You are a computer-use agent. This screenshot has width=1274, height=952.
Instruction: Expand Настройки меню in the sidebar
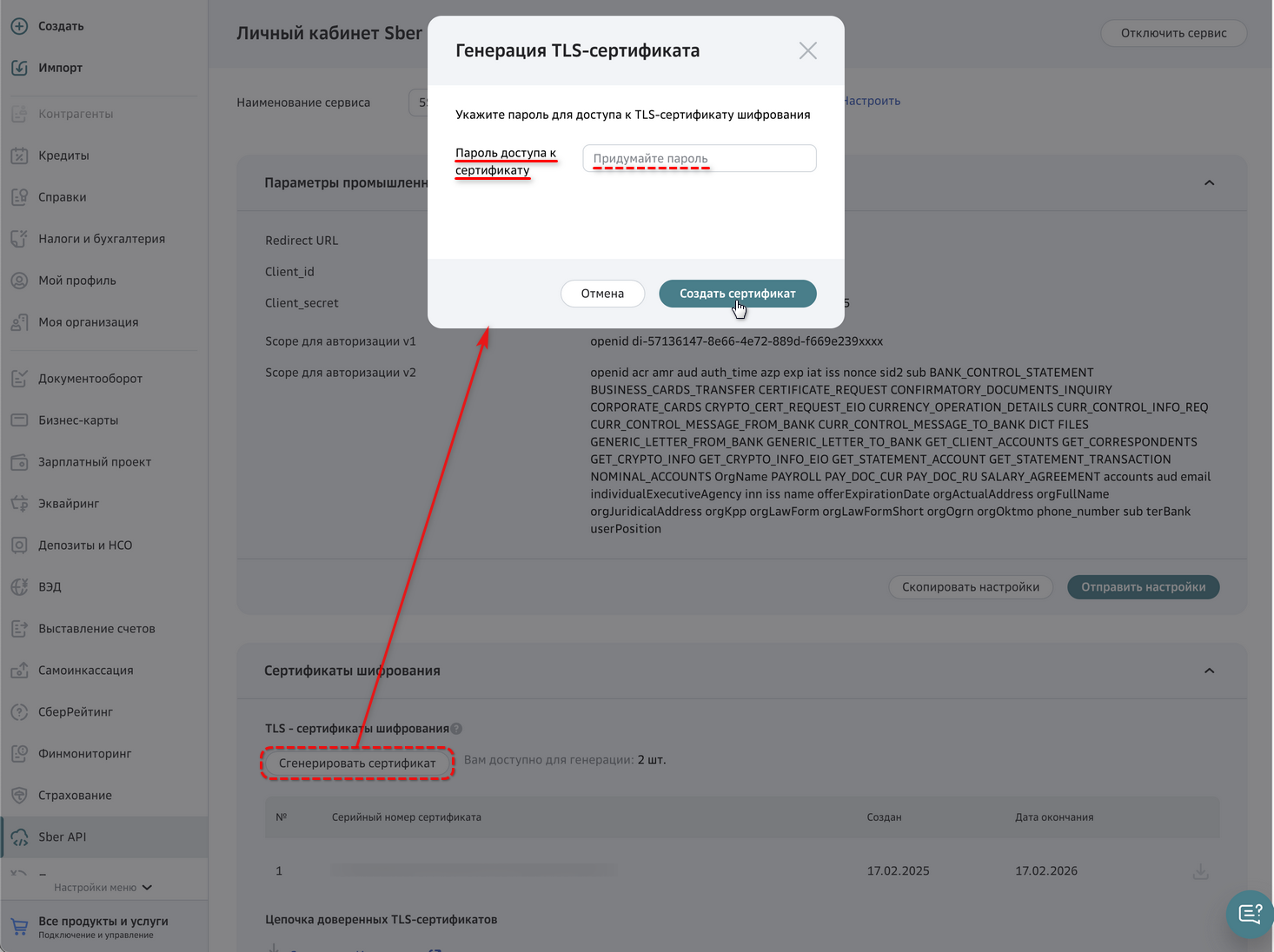click(x=103, y=887)
